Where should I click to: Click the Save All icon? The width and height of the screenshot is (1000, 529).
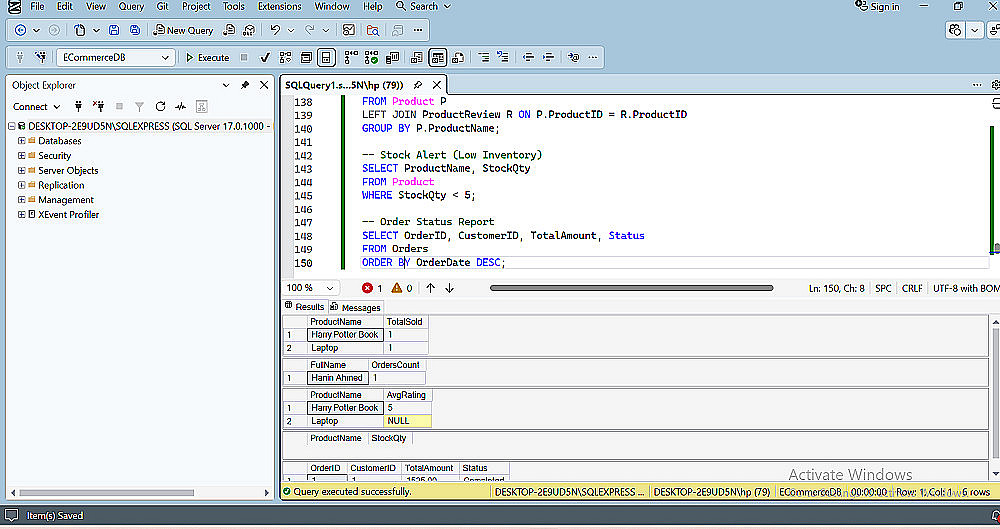[x=135, y=30]
